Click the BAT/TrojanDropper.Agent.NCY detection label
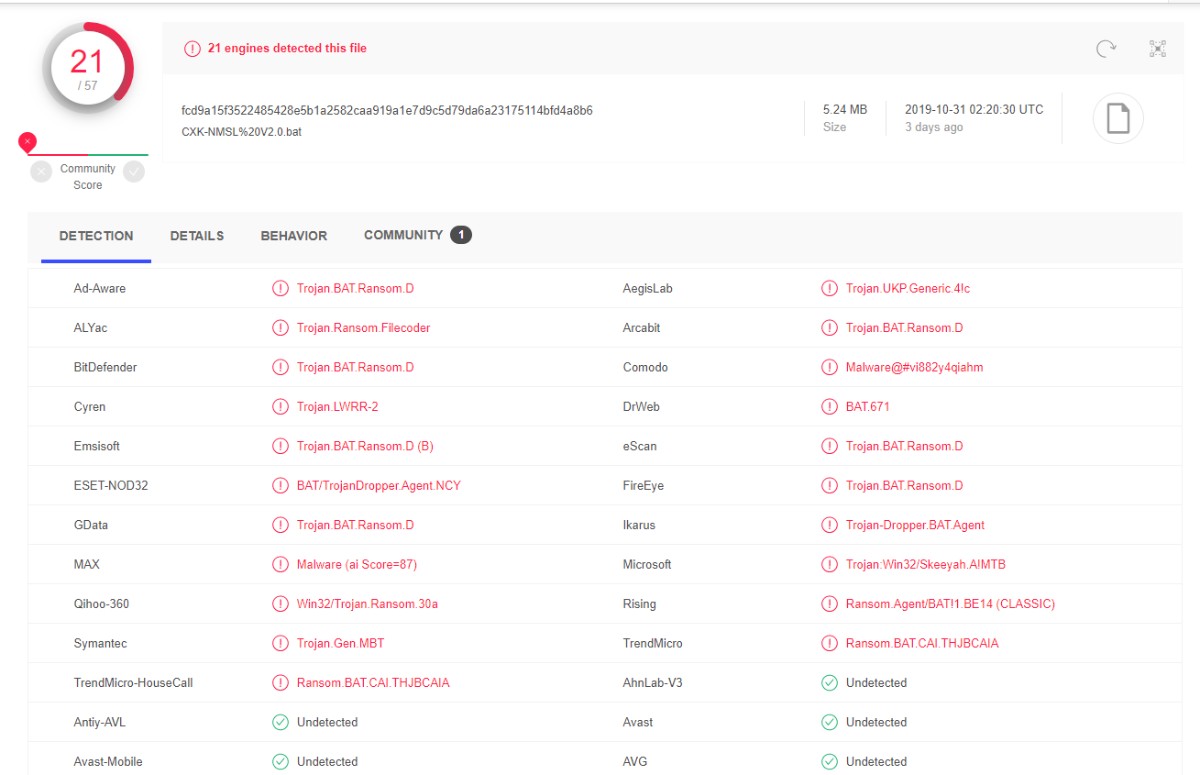Viewport: 1200px width, 775px height. pyautogui.click(x=378, y=486)
